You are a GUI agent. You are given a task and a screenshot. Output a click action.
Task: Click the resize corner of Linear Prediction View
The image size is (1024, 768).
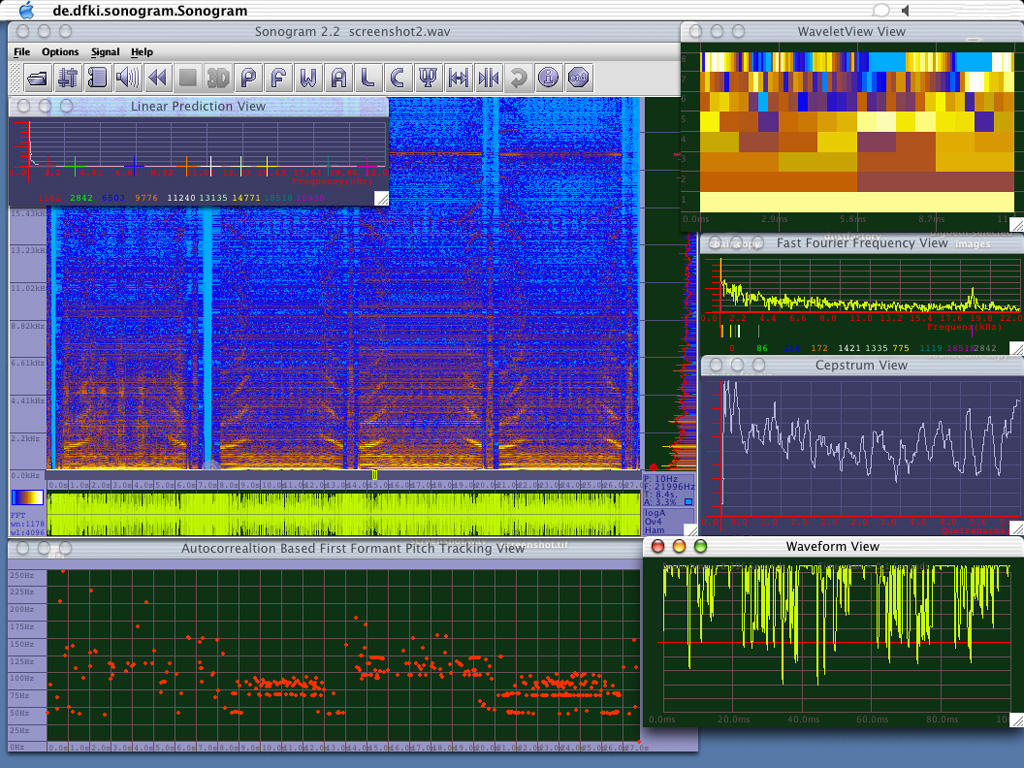(381, 199)
